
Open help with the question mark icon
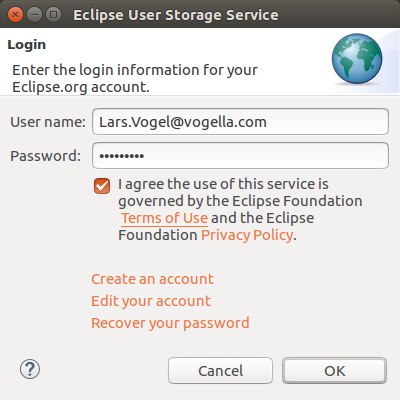pos(30,369)
